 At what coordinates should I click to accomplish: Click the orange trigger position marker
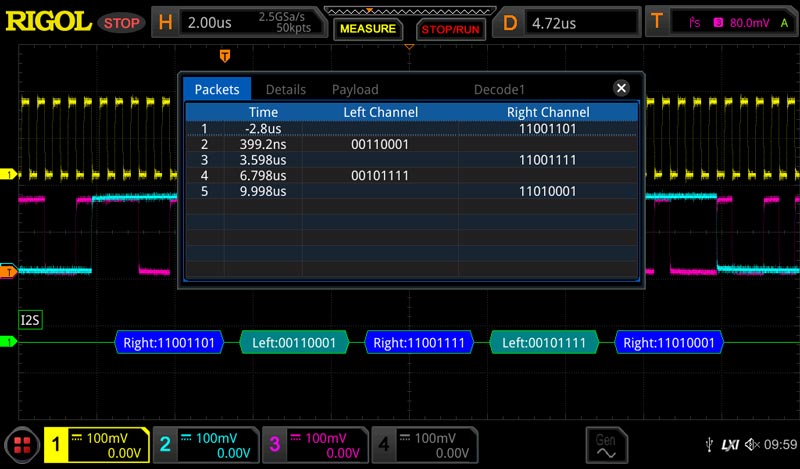coord(224,54)
